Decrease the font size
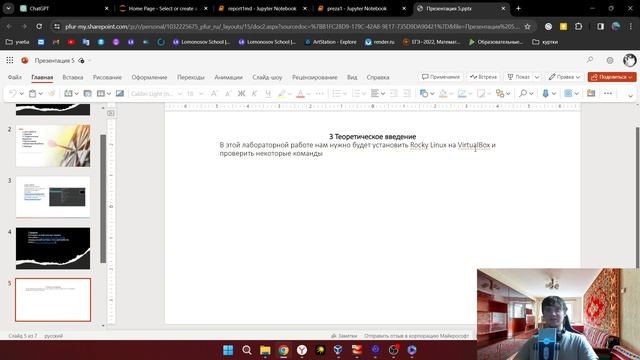 coord(228,93)
